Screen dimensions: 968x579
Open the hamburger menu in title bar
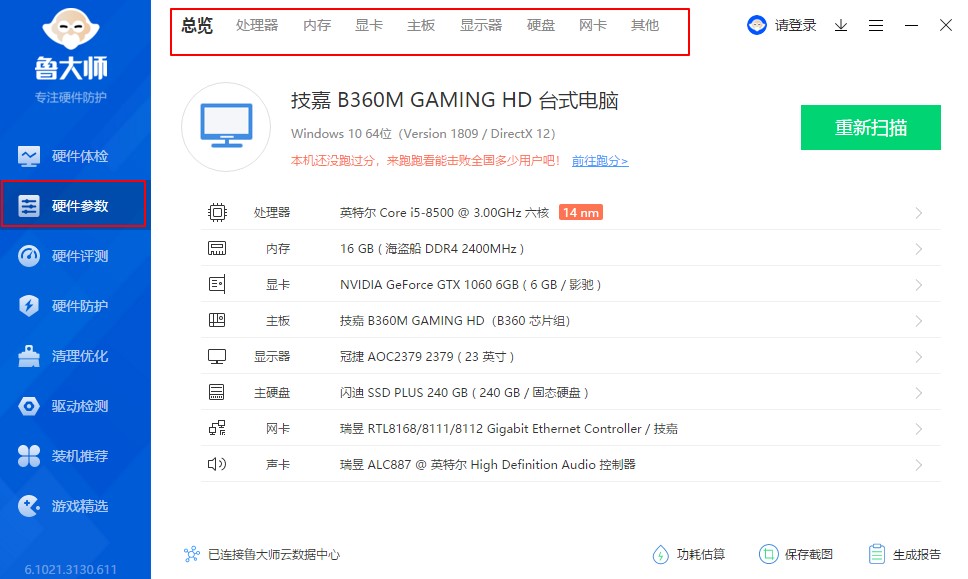click(875, 25)
